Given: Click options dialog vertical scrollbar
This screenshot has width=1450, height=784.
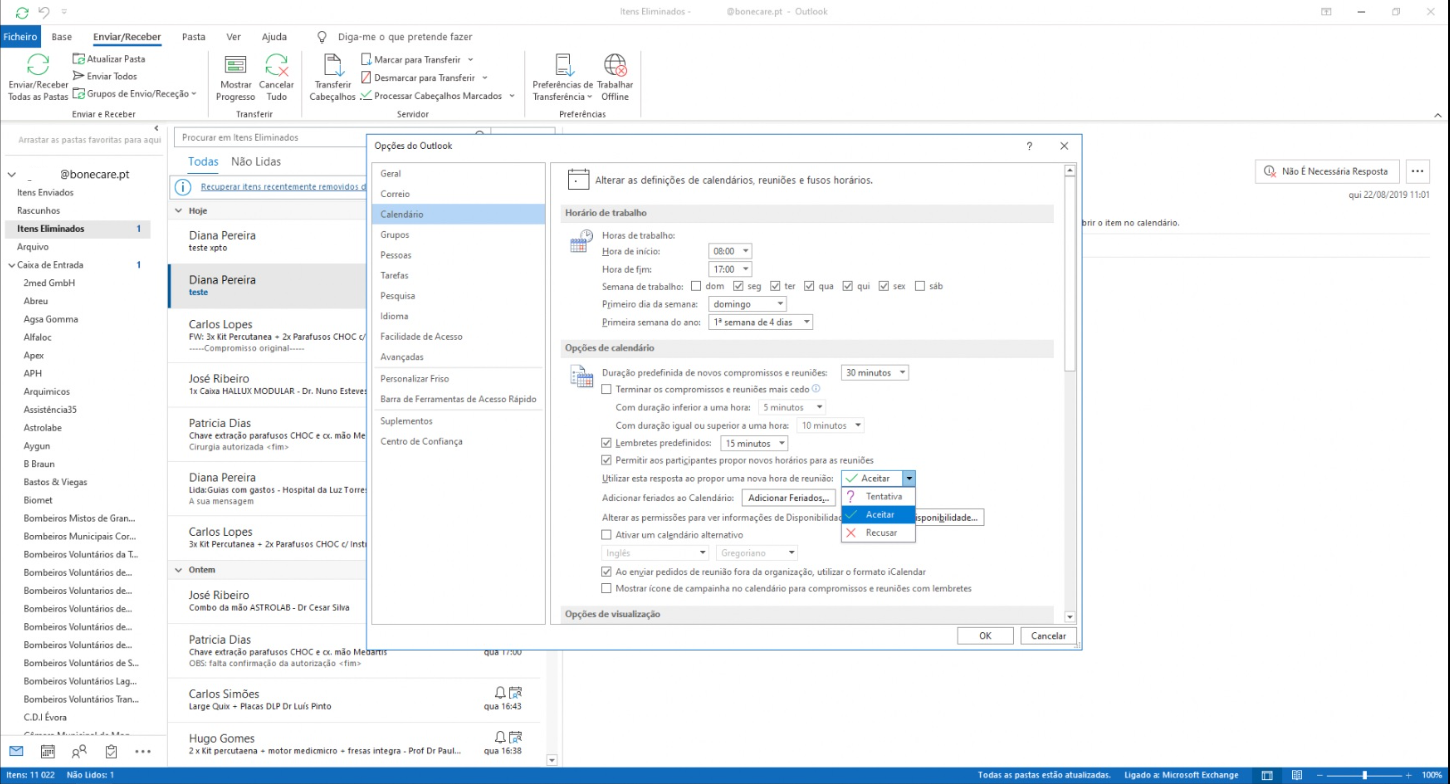Looking at the screenshot, I should [1070, 393].
